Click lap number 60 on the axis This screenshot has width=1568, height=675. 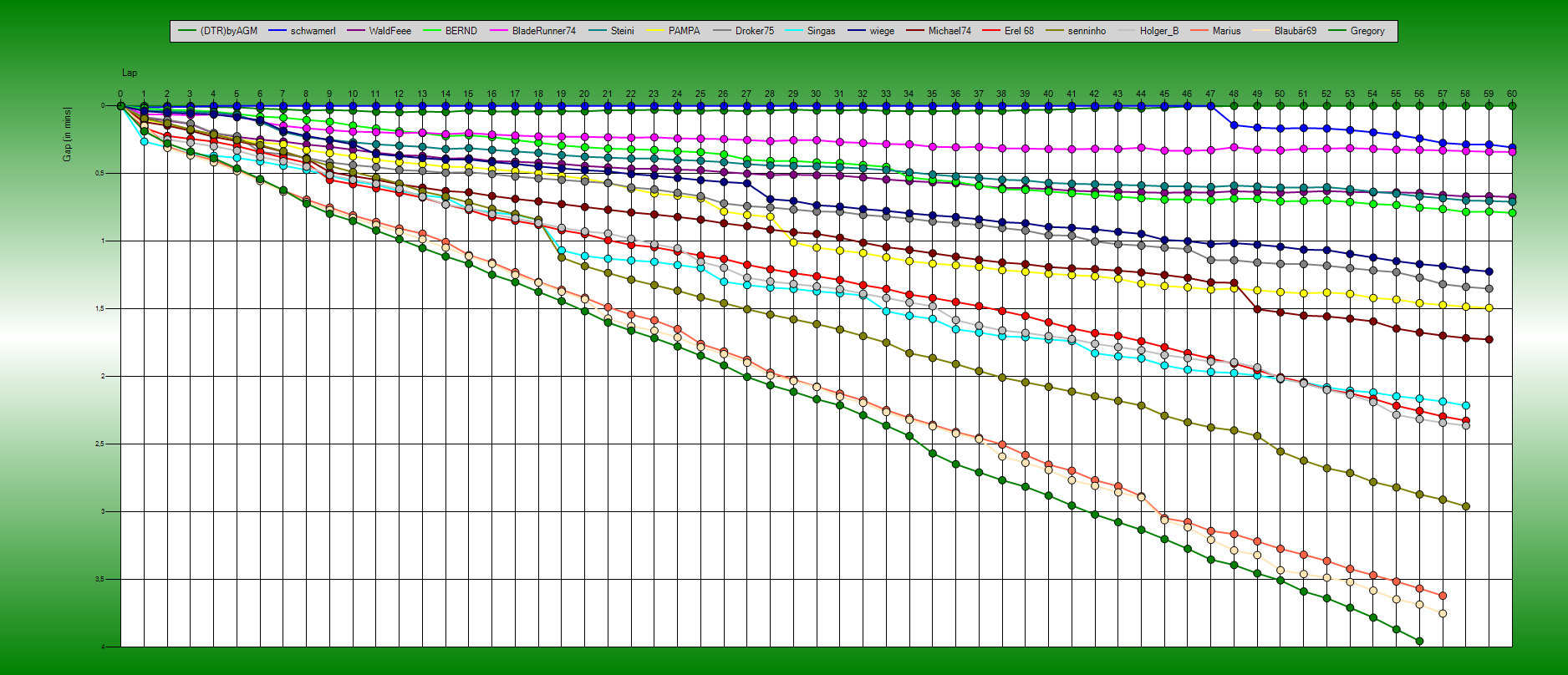click(x=1512, y=94)
